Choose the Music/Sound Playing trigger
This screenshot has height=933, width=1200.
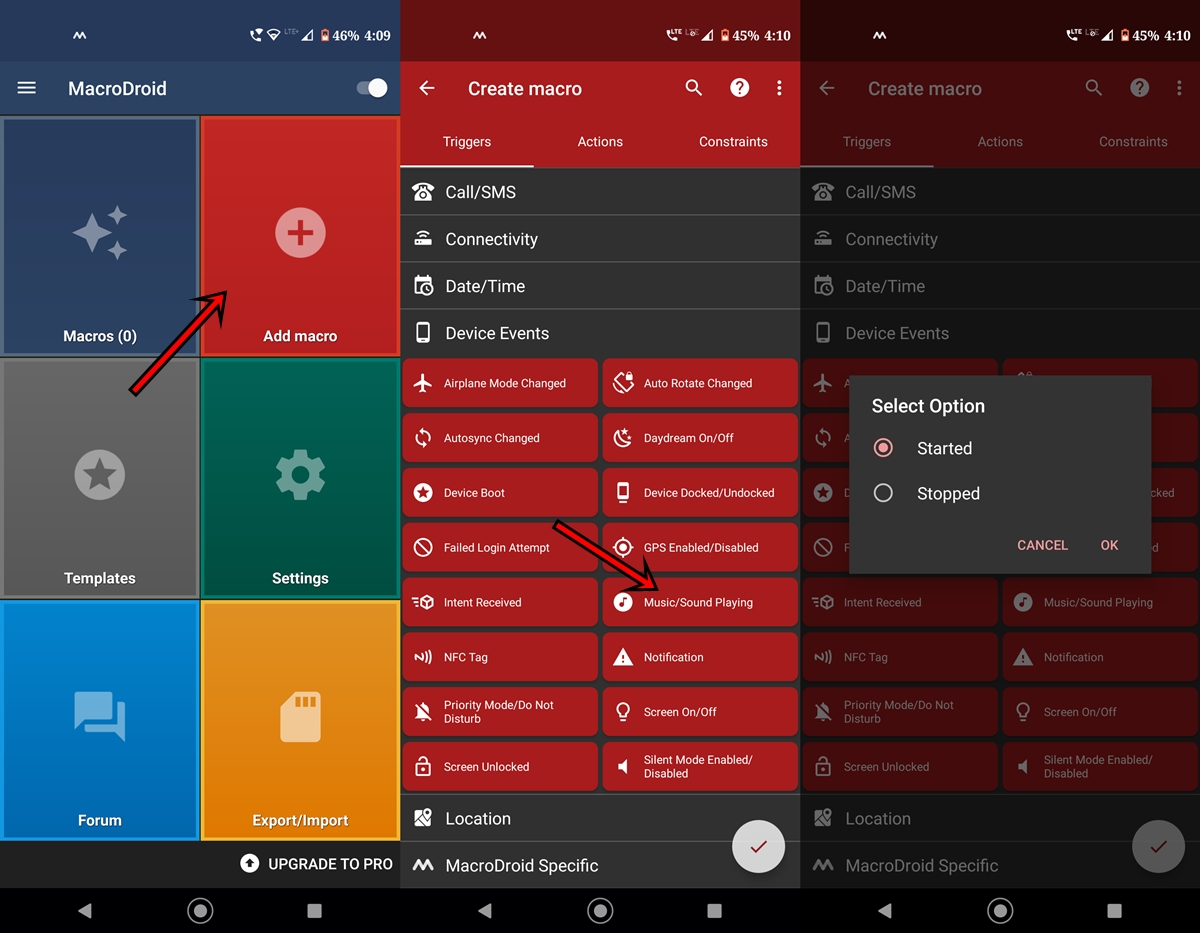[x=699, y=602]
